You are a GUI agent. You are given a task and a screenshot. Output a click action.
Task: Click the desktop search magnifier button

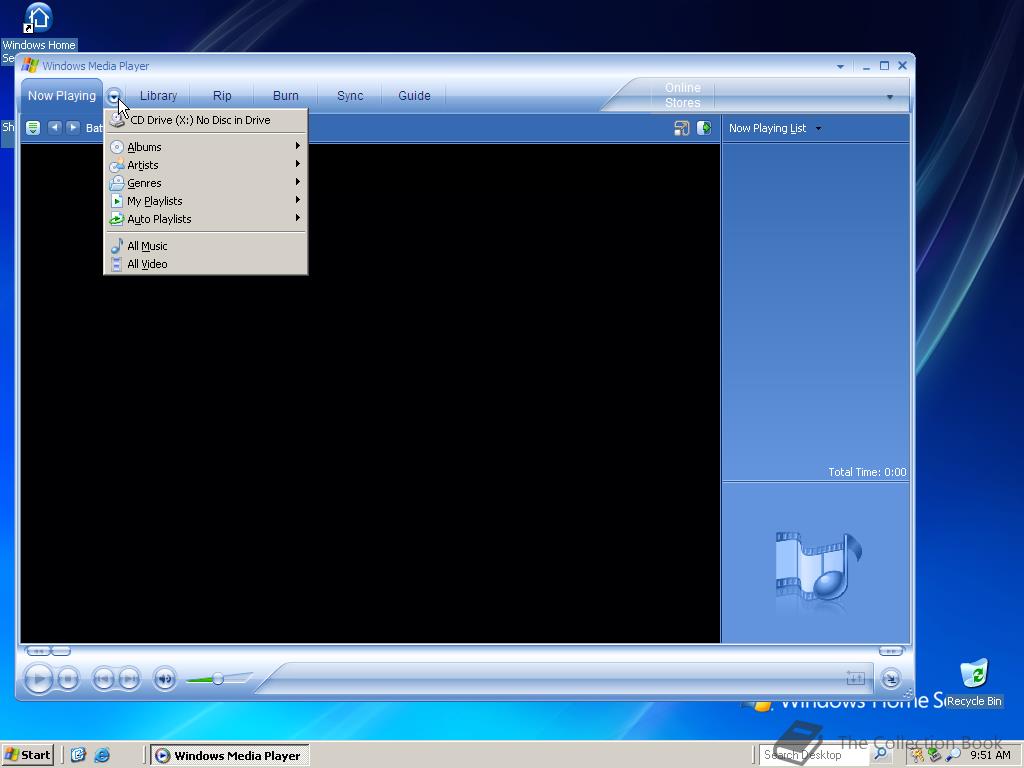pos(880,754)
